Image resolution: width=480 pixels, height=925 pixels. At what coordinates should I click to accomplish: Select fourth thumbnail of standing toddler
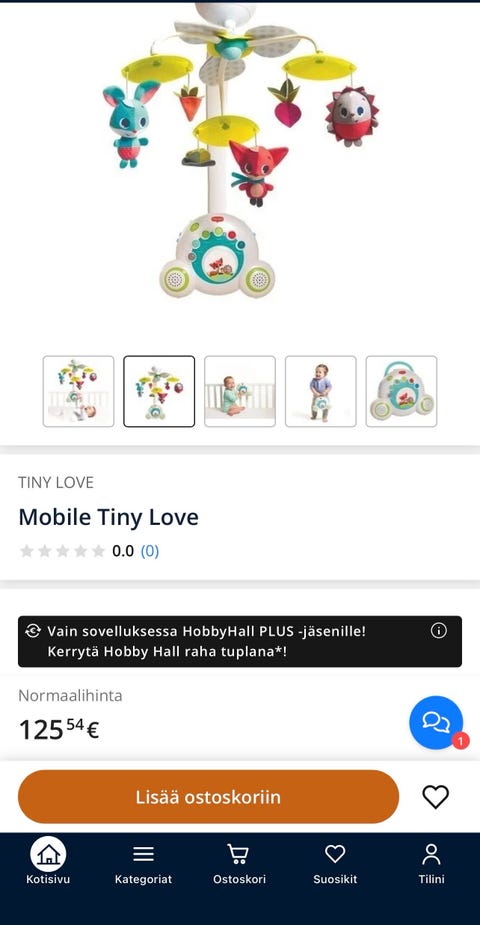point(321,391)
